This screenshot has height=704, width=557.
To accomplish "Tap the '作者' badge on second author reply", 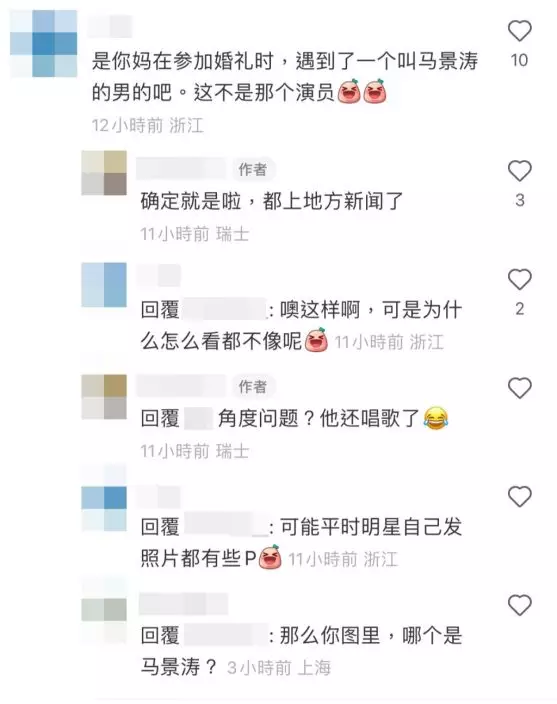I will point(253,386).
